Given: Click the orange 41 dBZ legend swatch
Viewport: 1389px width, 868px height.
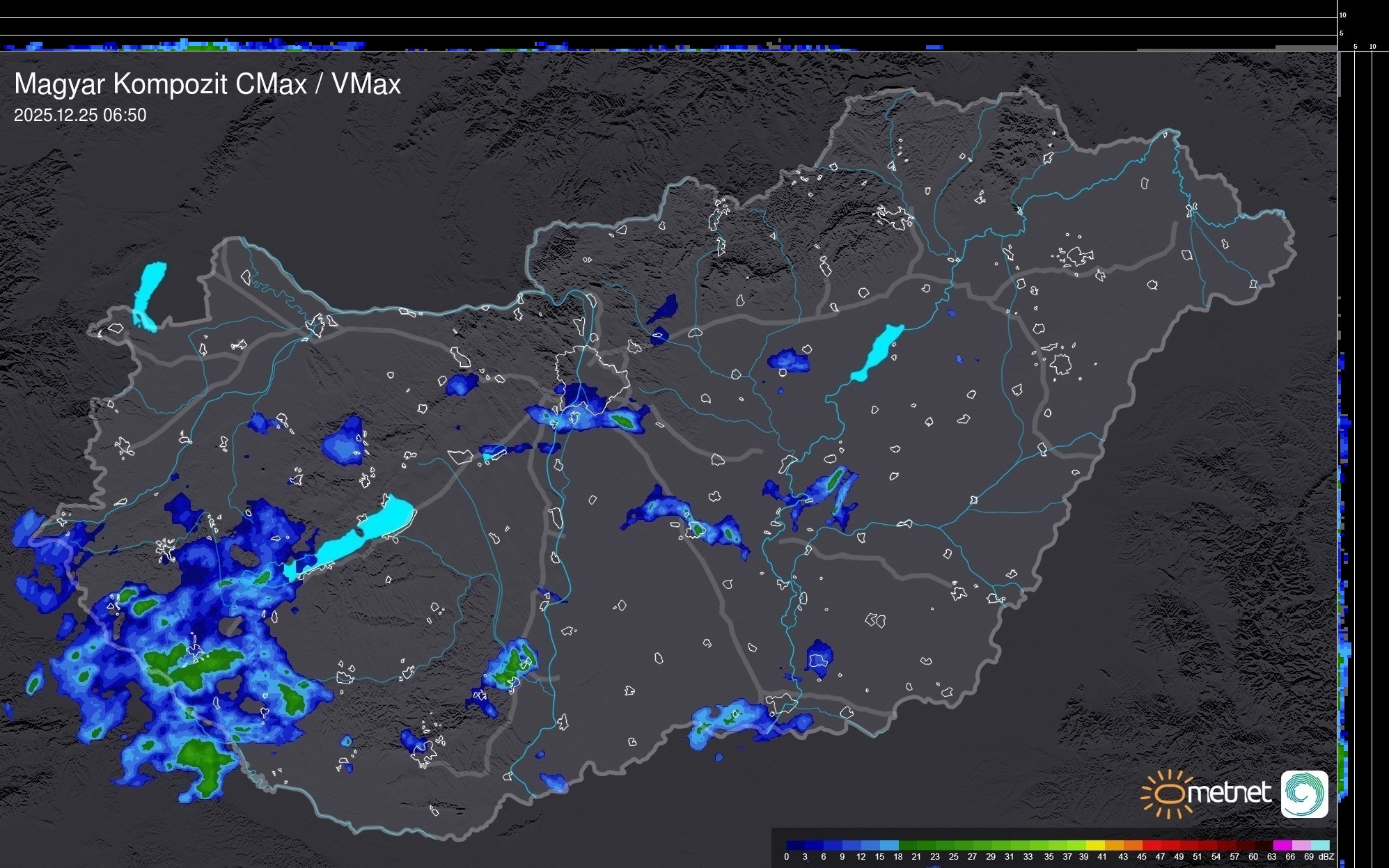Looking at the screenshot, I should pos(1114,845).
